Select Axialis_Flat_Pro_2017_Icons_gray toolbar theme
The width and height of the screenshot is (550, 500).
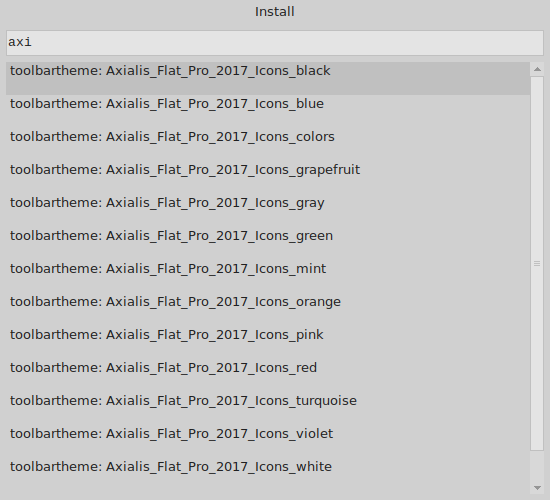pyautogui.click(x=268, y=210)
